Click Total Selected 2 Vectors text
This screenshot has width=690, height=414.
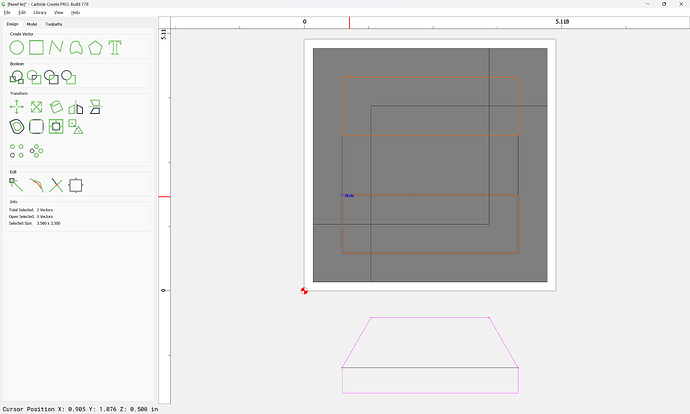coord(31,210)
